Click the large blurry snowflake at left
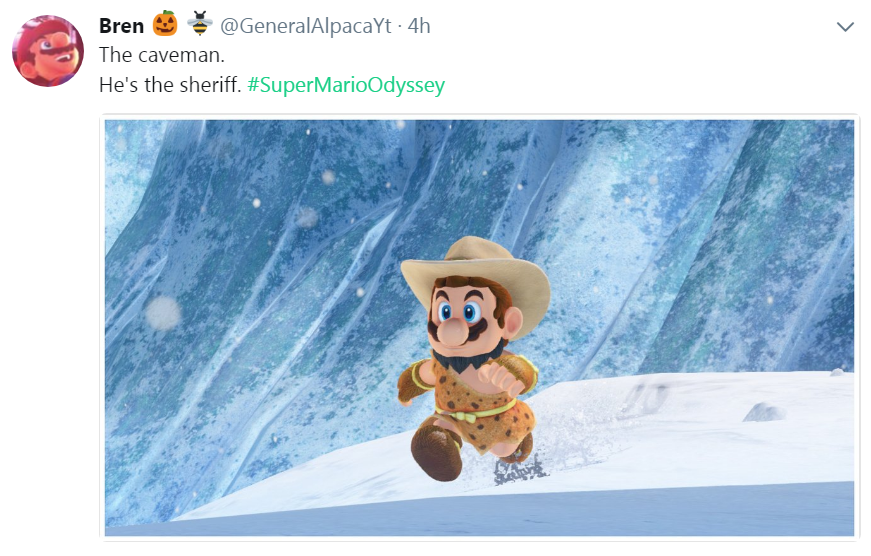Screen dimensions: 871x556 [163, 314]
